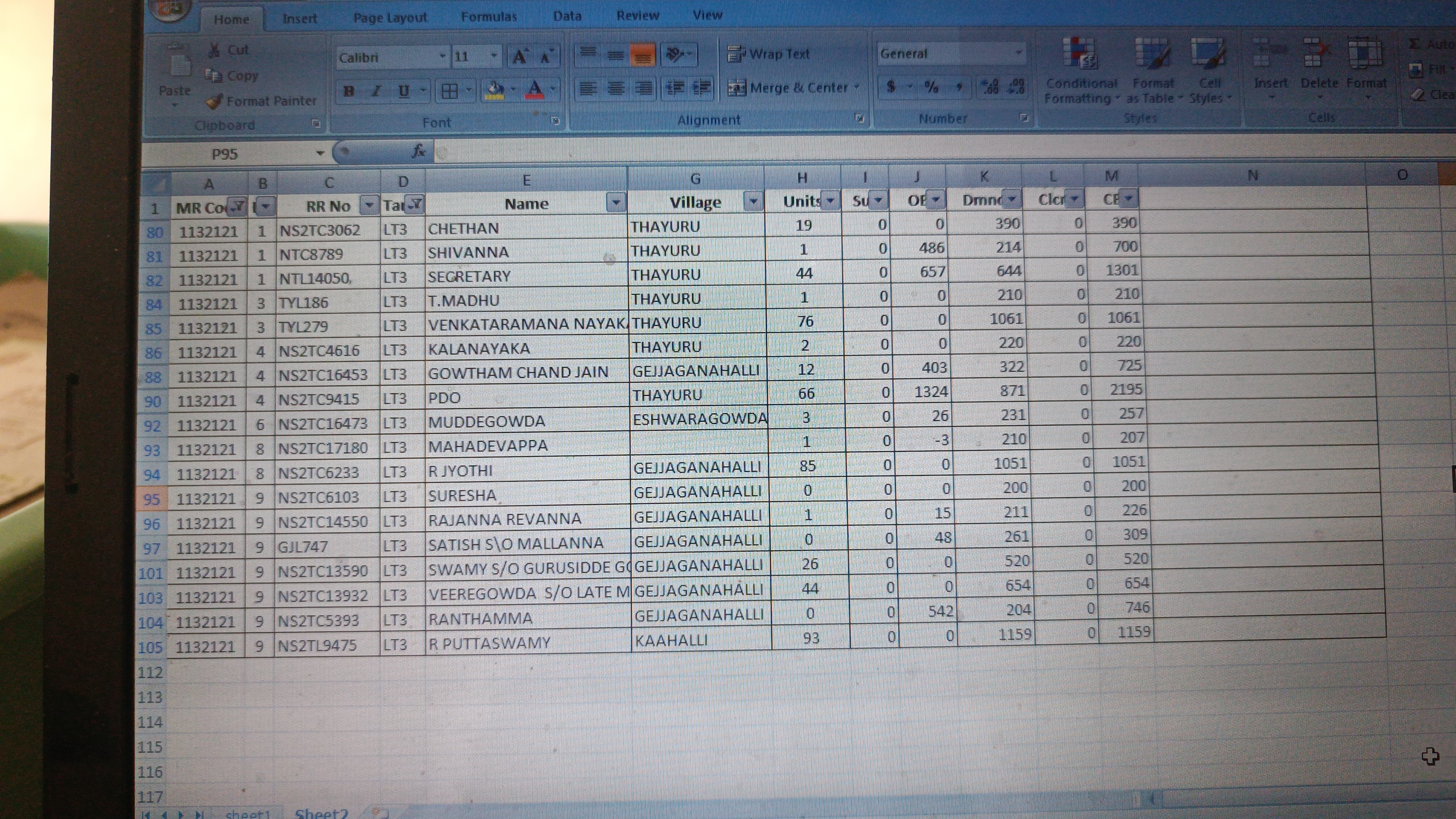Open Merge & Center dropdown arrow
This screenshot has height=819, width=1456.
coord(856,87)
